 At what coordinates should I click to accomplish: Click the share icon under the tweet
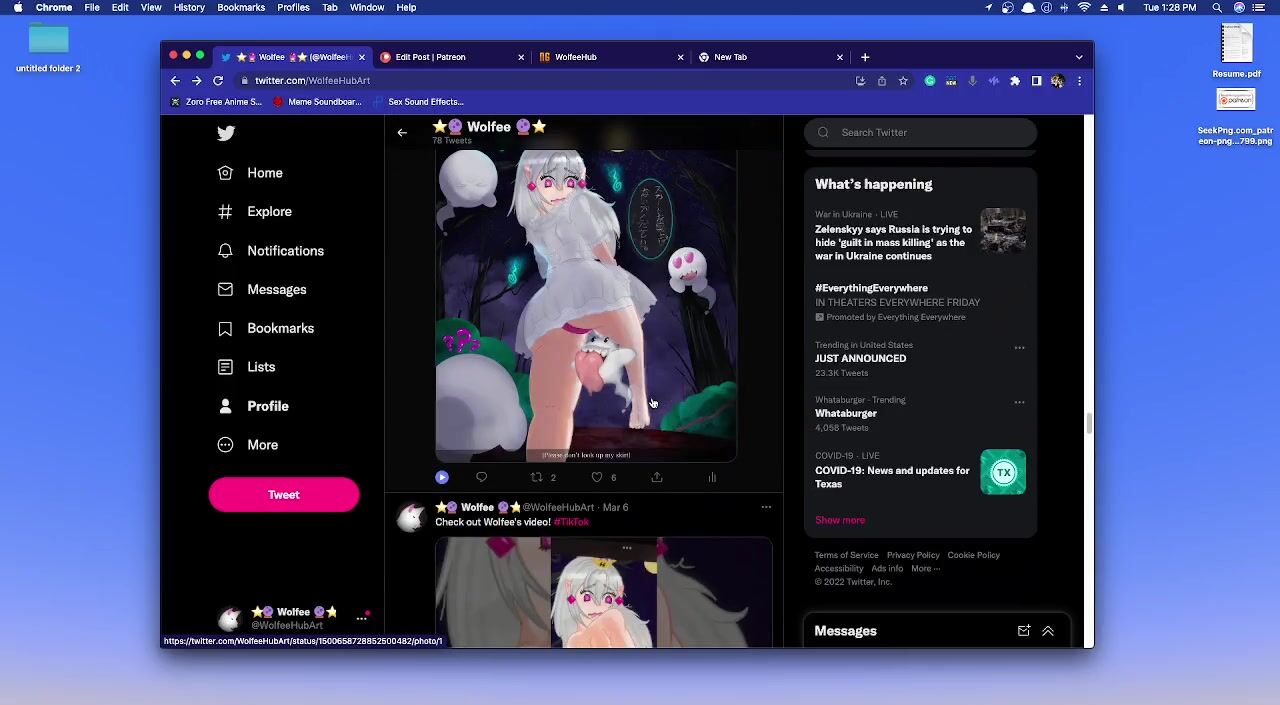657,477
